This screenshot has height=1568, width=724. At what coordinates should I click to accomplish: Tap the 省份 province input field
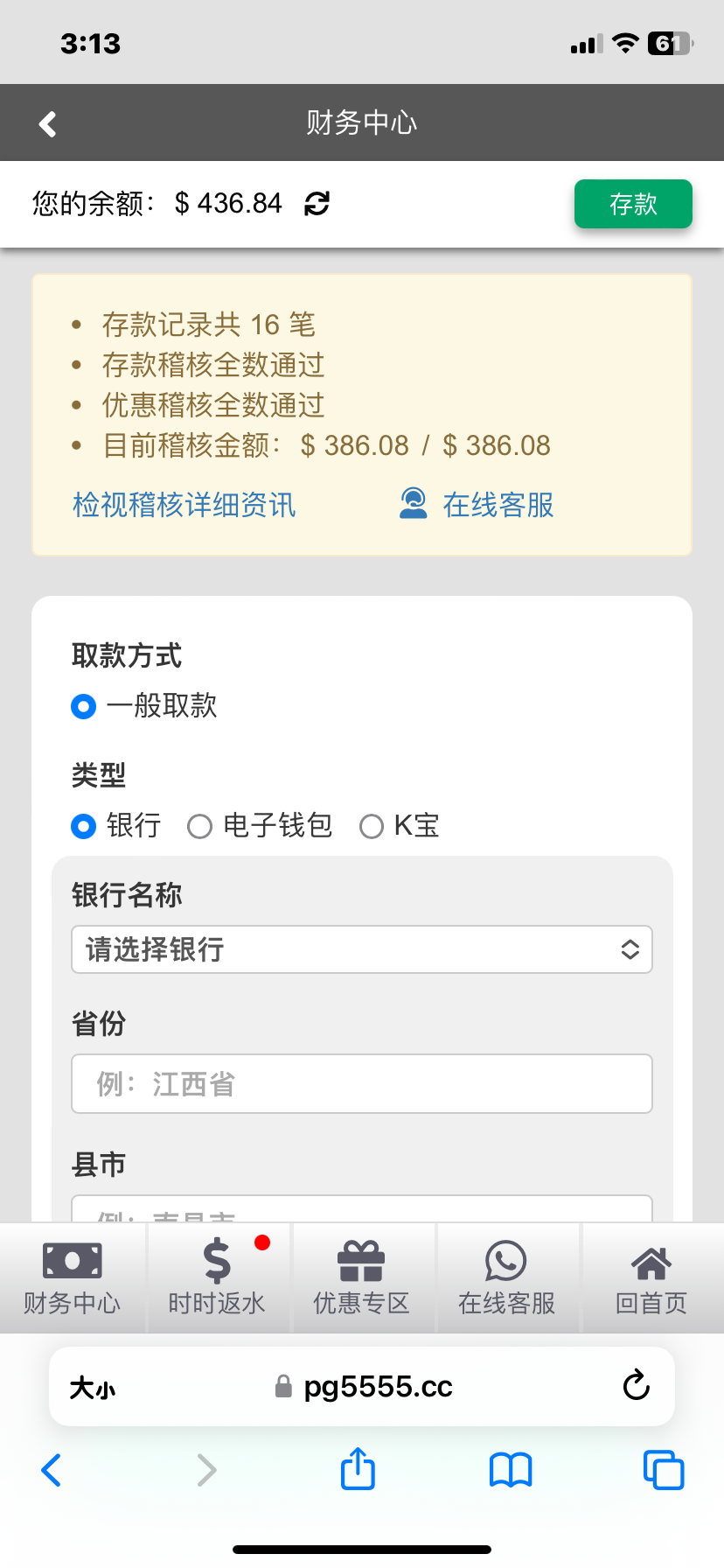(x=362, y=1084)
